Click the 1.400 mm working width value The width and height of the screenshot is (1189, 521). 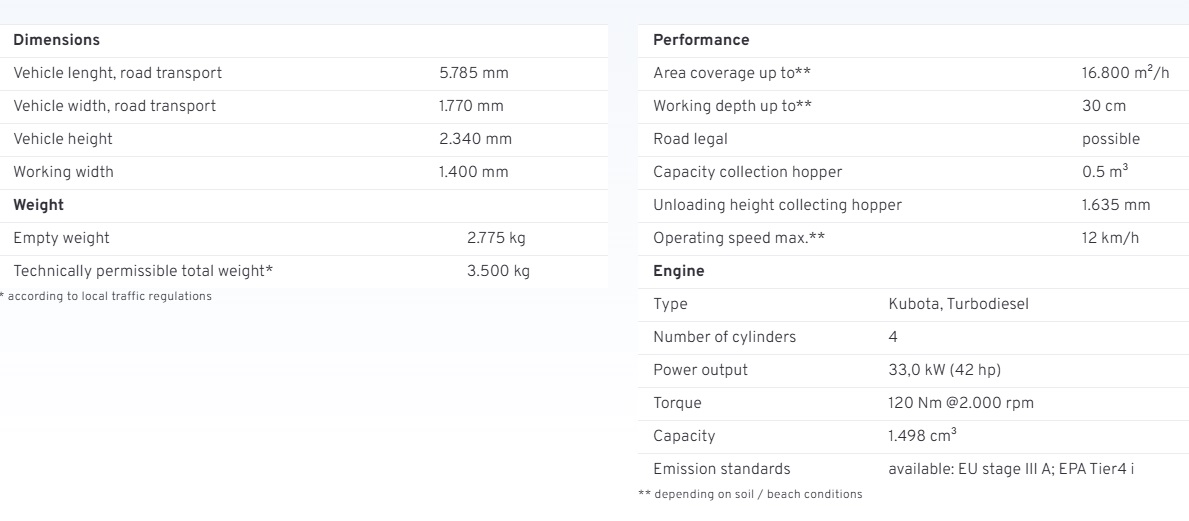(474, 172)
